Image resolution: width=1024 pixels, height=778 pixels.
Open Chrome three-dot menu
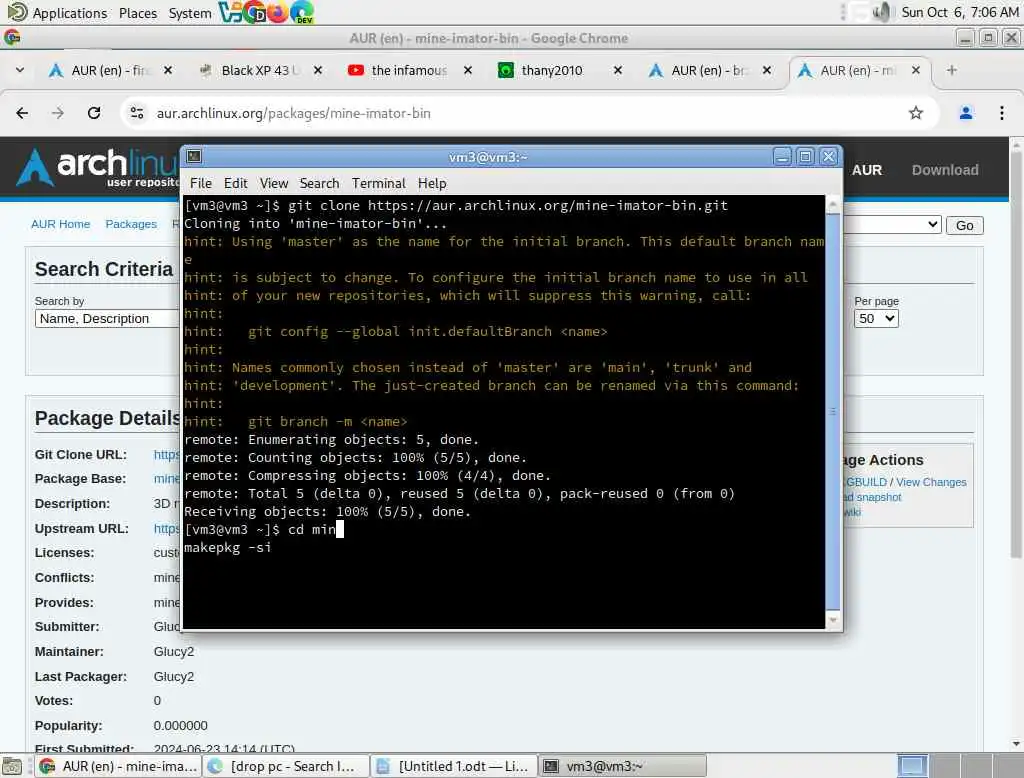1001,113
